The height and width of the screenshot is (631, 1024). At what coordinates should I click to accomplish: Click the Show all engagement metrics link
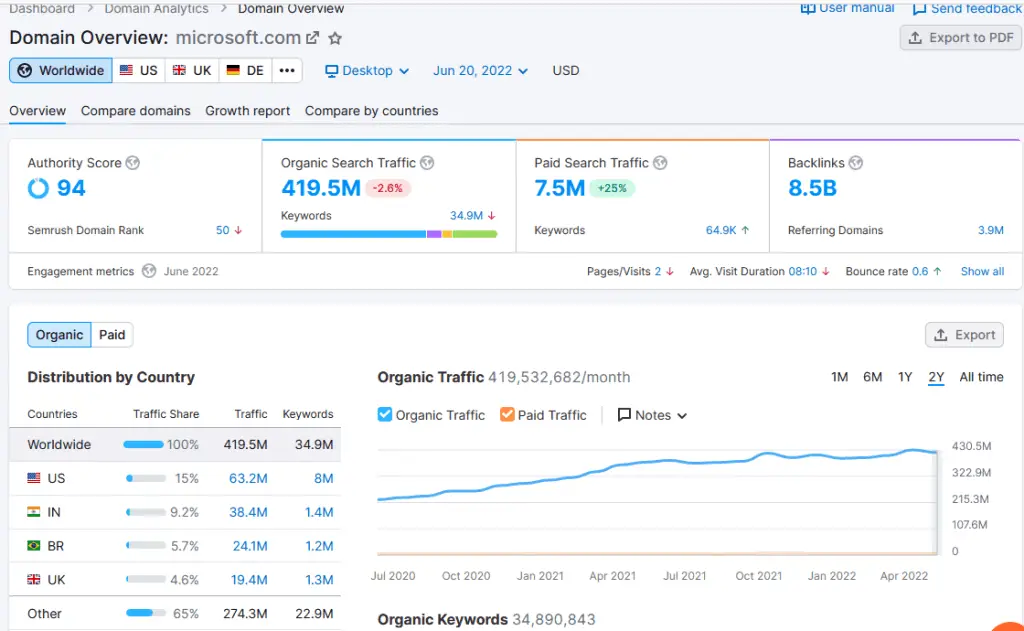click(982, 271)
